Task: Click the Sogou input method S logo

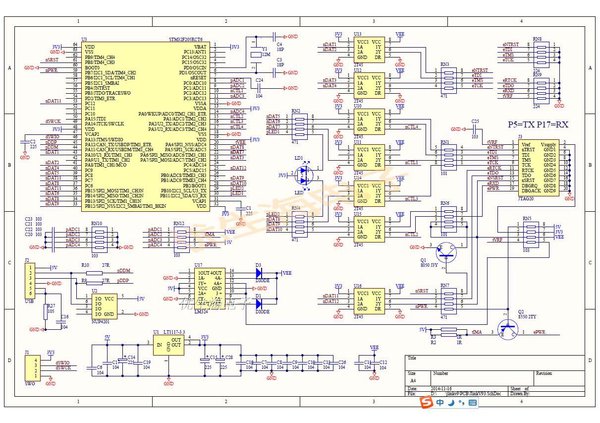Action: point(426,402)
